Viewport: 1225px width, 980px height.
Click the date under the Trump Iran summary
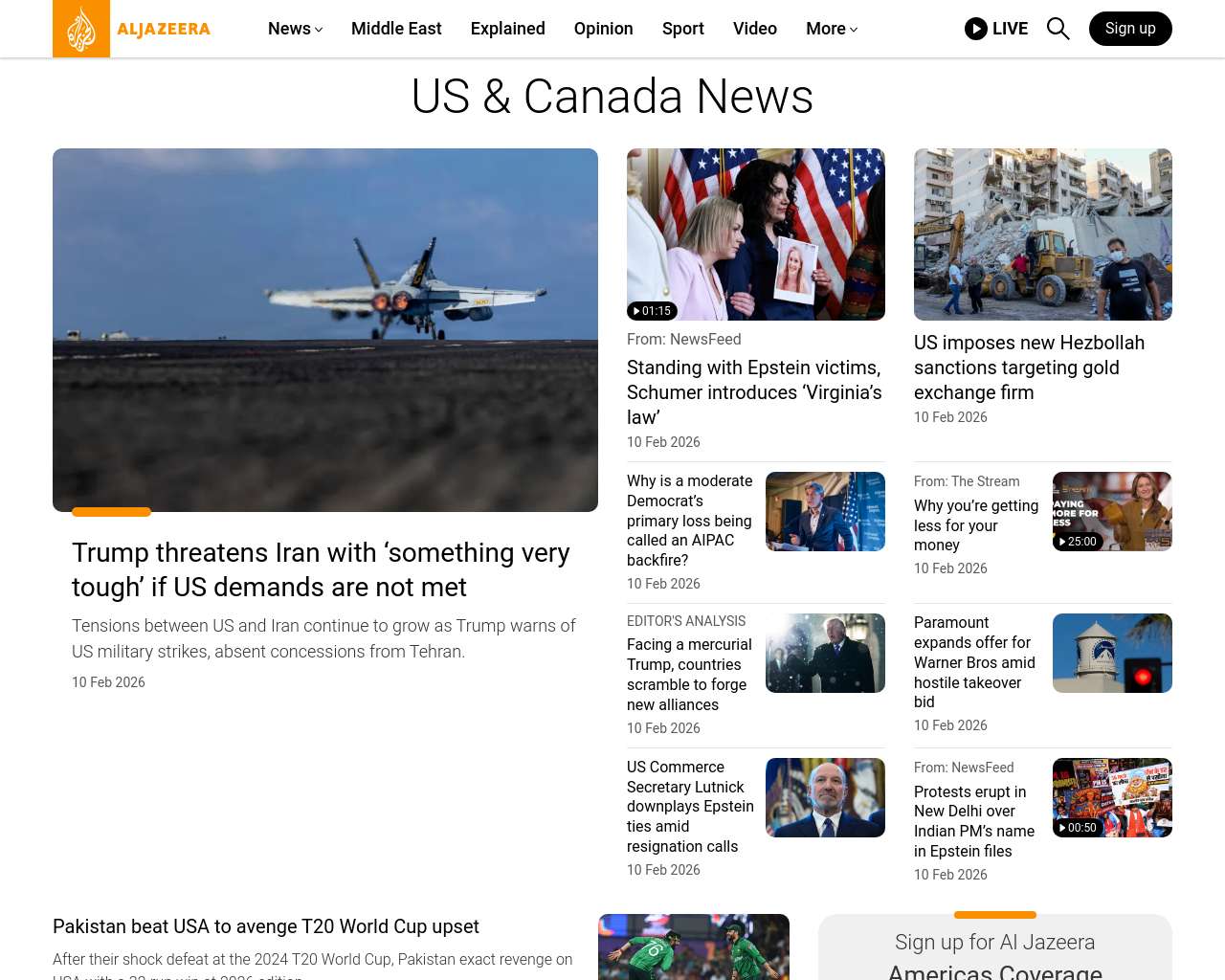click(x=108, y=682)
